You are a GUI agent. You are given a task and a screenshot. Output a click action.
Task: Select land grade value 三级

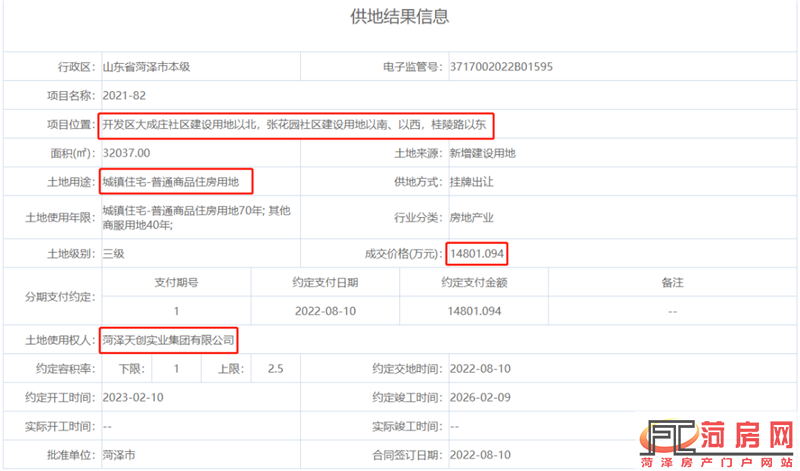click(x=113, y=254)
